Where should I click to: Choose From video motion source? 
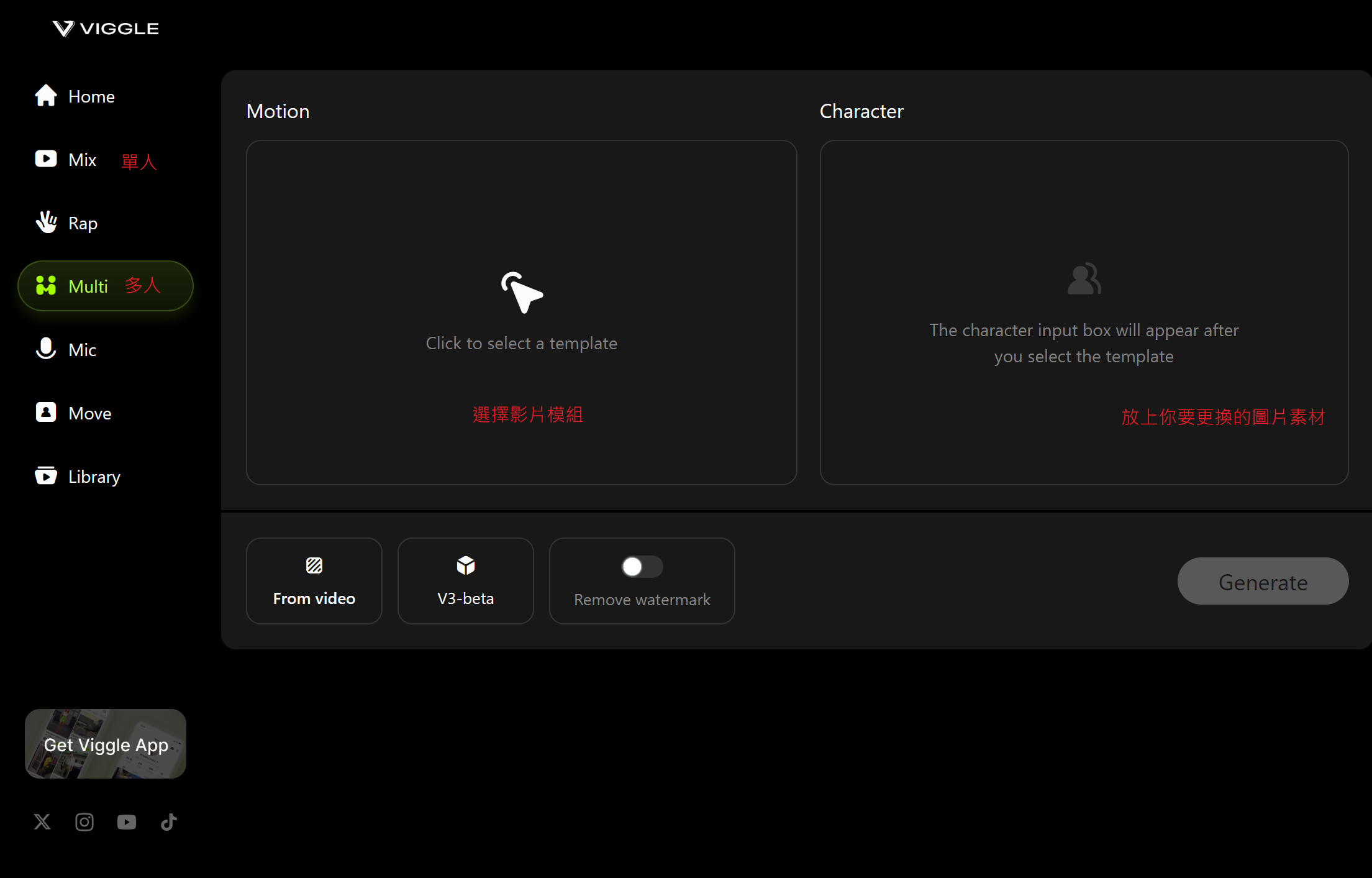[314, 581]
